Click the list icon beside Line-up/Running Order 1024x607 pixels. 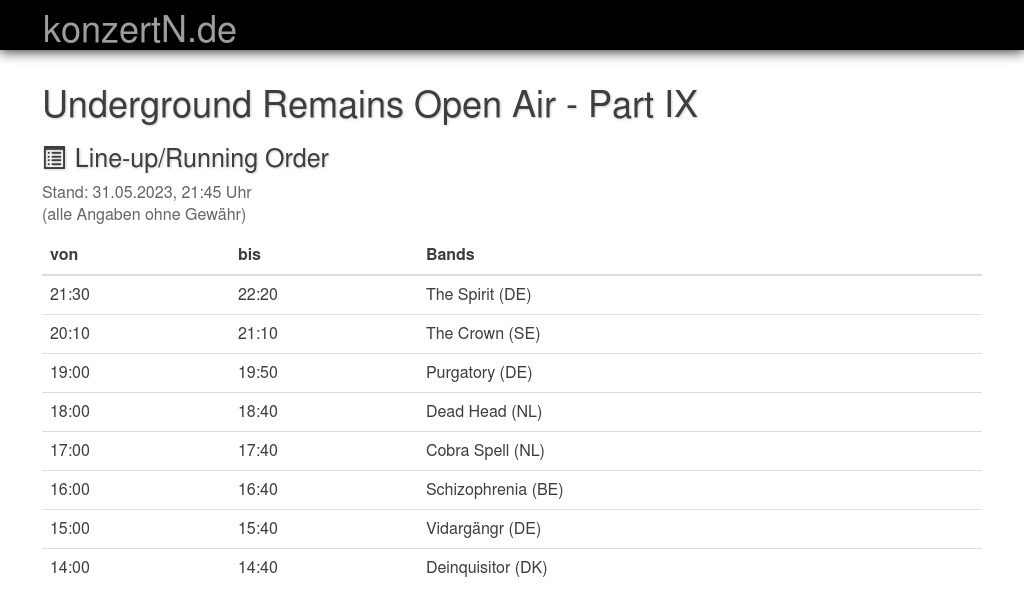54,158
